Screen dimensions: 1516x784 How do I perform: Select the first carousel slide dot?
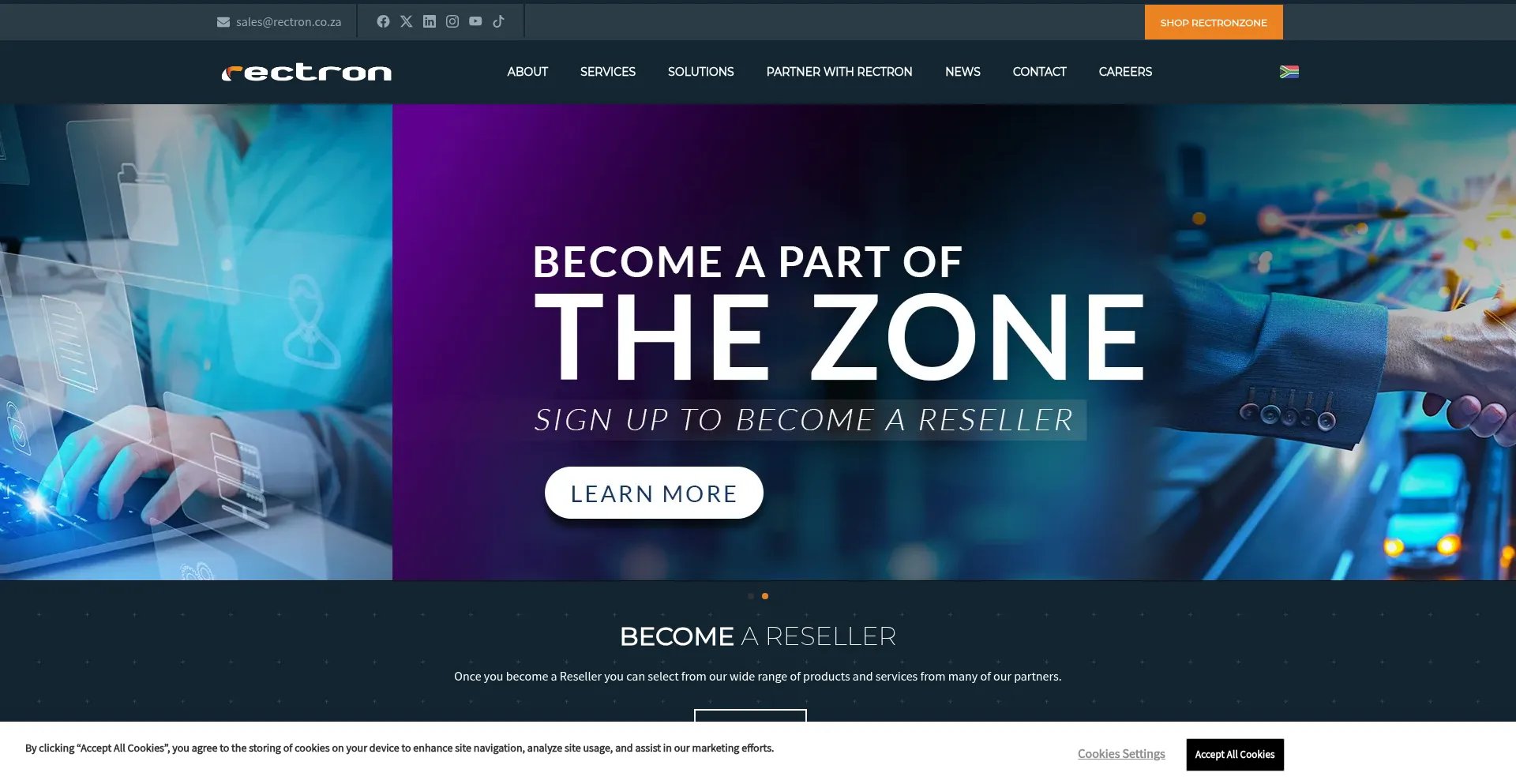click(751, 596)
